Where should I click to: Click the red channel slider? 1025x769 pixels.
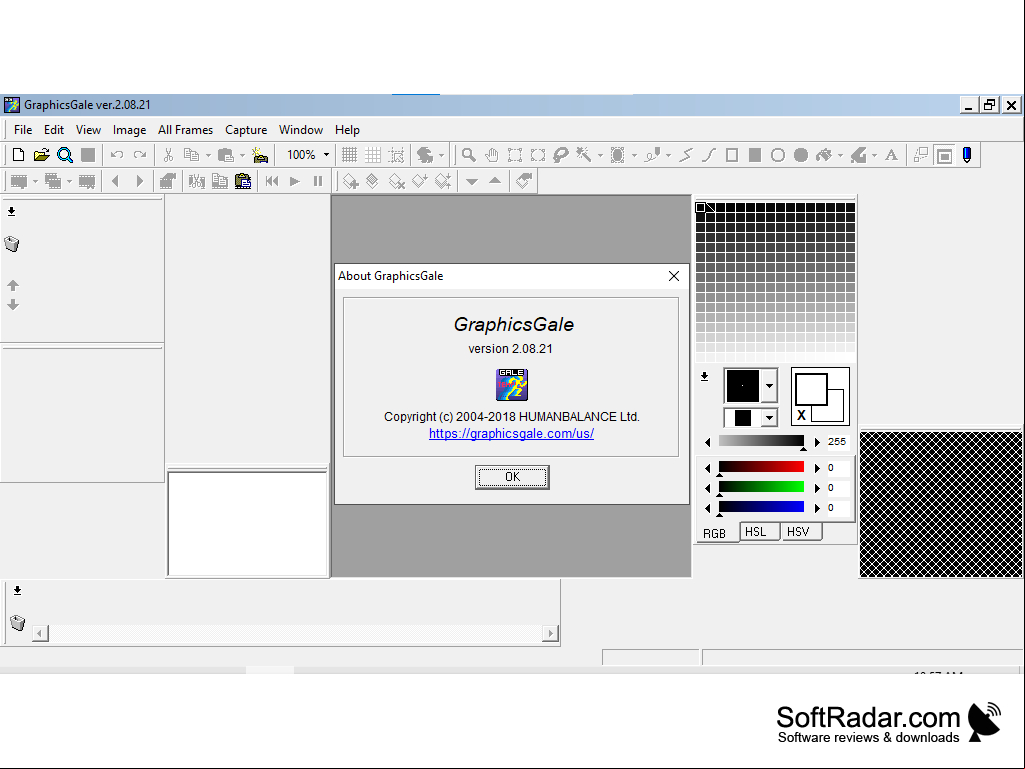[762, 467]
